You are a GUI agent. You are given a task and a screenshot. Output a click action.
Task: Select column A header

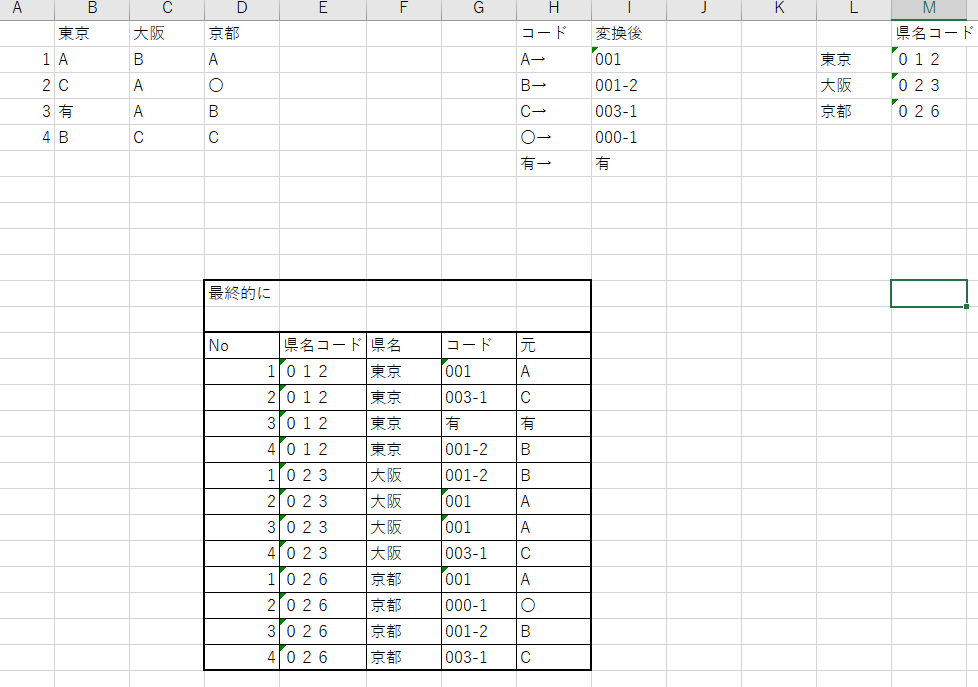tap(17, 9)
